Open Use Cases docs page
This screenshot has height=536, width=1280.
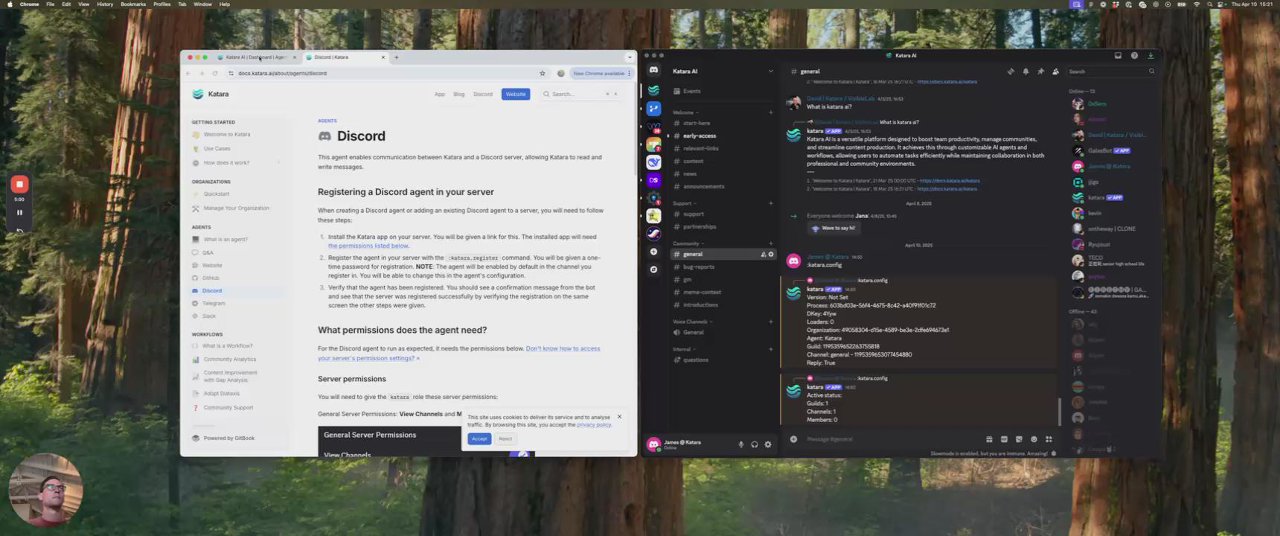pyautogui.click(x=217, y=148)
